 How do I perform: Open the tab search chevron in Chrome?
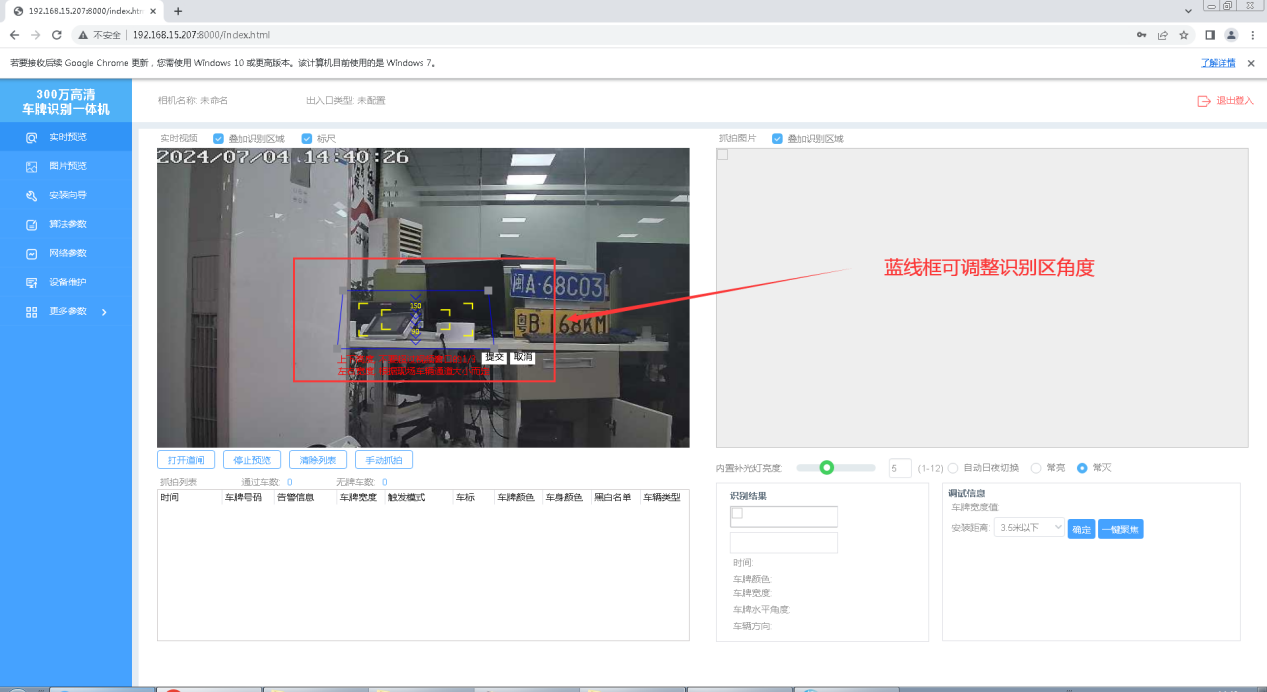click(x=1188, y=10)
